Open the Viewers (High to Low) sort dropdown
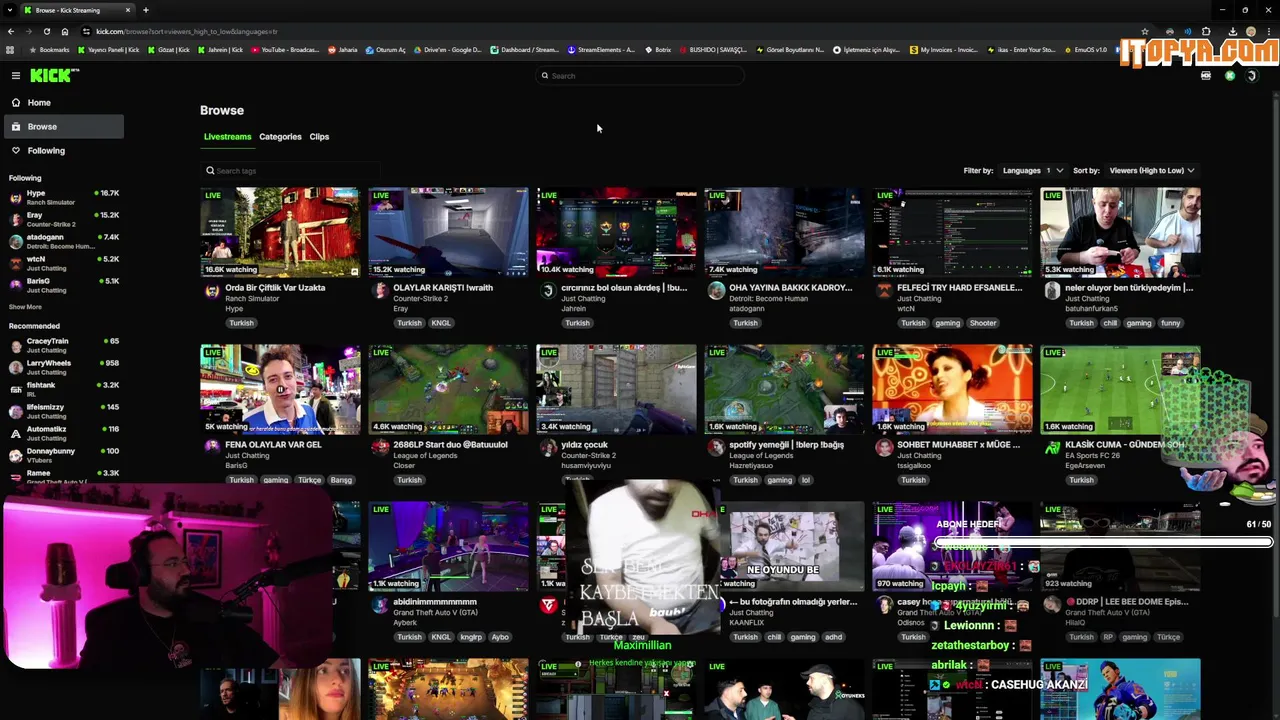 (x=1151, y=170)
